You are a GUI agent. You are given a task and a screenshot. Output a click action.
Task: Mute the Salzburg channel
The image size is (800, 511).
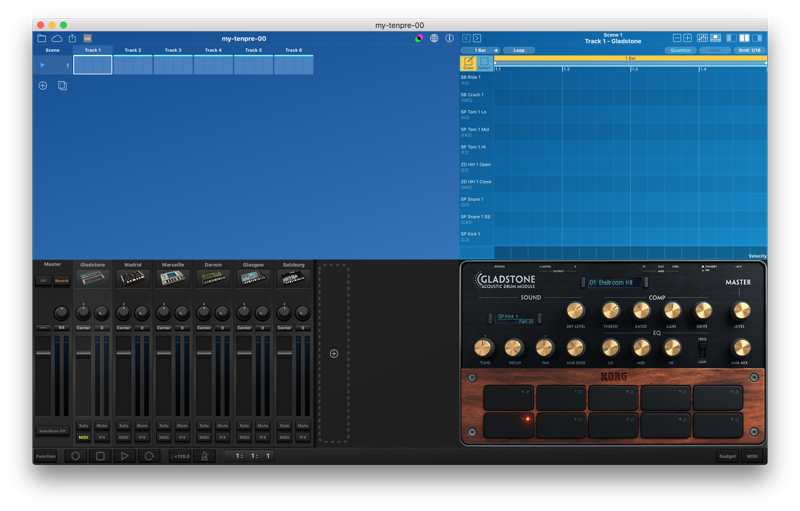[x=303, y=425]
